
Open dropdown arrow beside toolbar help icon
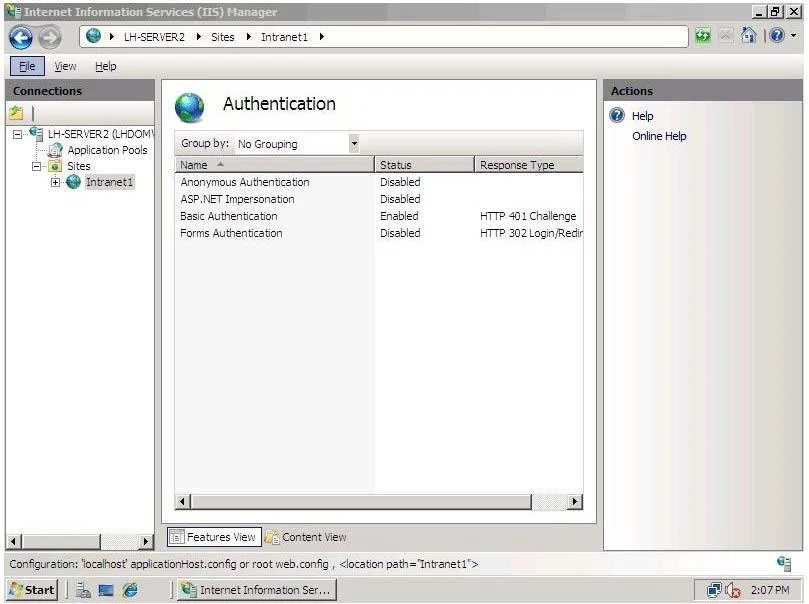794,36
